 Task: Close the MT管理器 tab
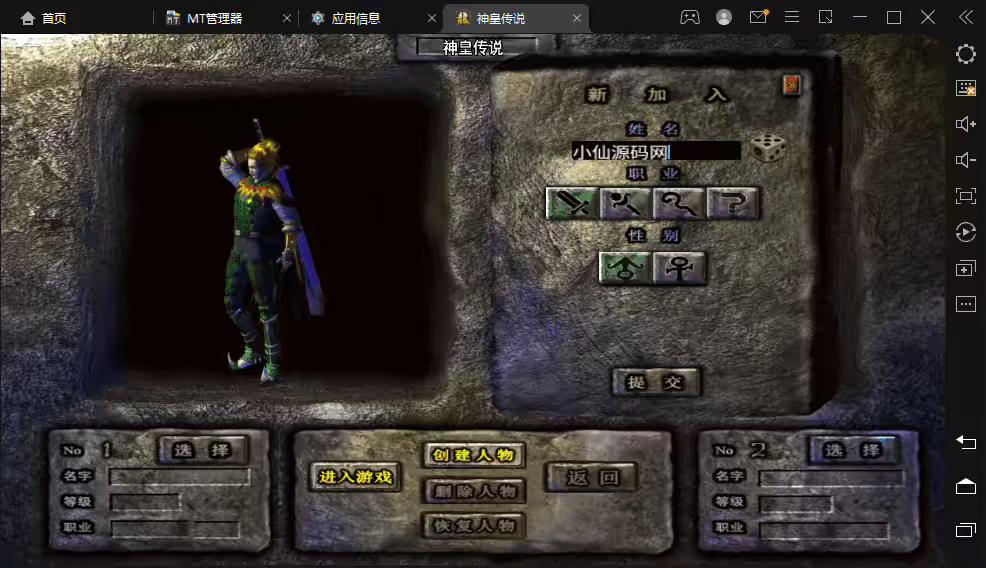click(287, 18)
